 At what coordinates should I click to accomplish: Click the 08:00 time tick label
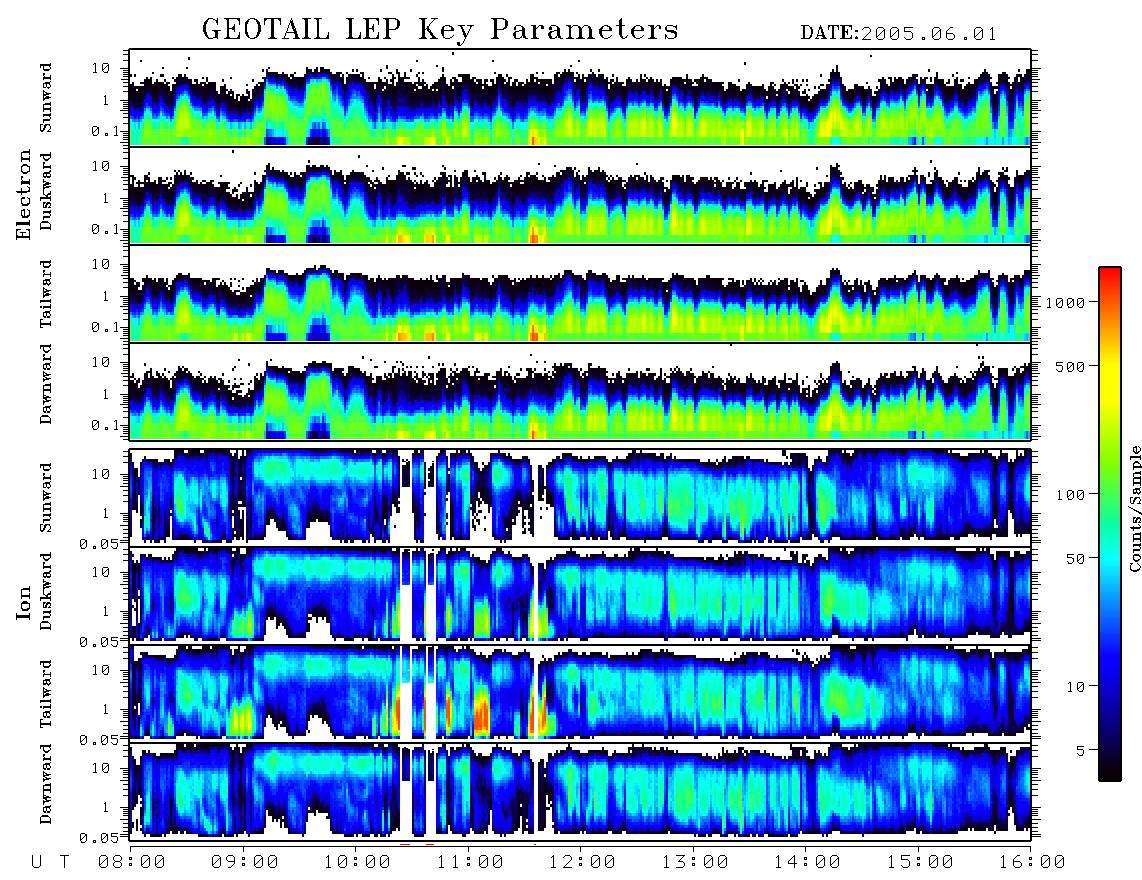tap(132, 862)
